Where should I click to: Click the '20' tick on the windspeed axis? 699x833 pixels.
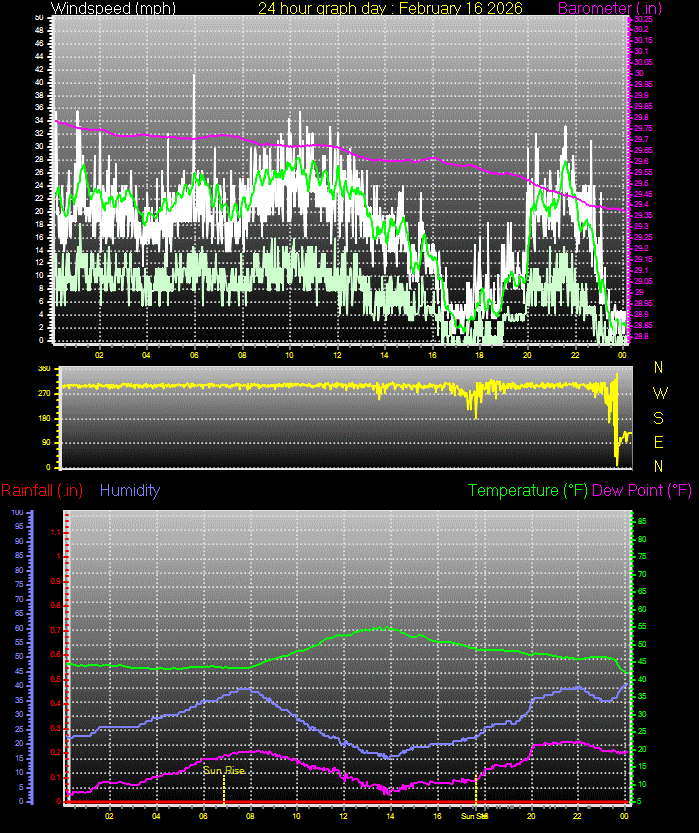(x=39, y=211)
